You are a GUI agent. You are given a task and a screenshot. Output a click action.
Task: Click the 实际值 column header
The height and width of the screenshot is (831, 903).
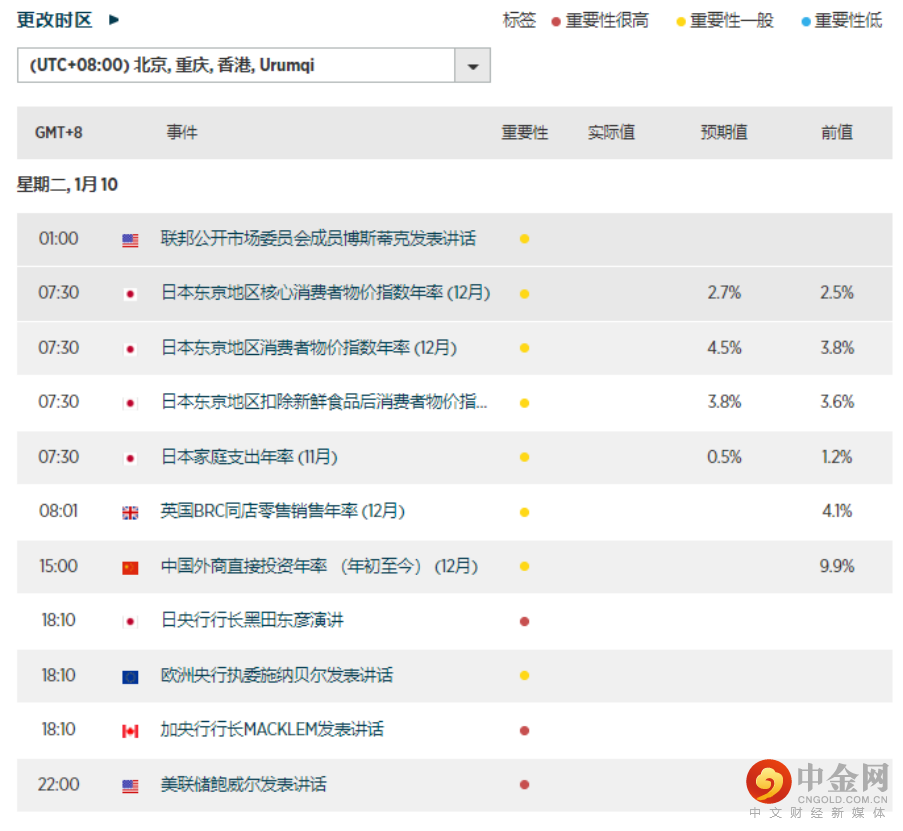[x=611, y=132]
